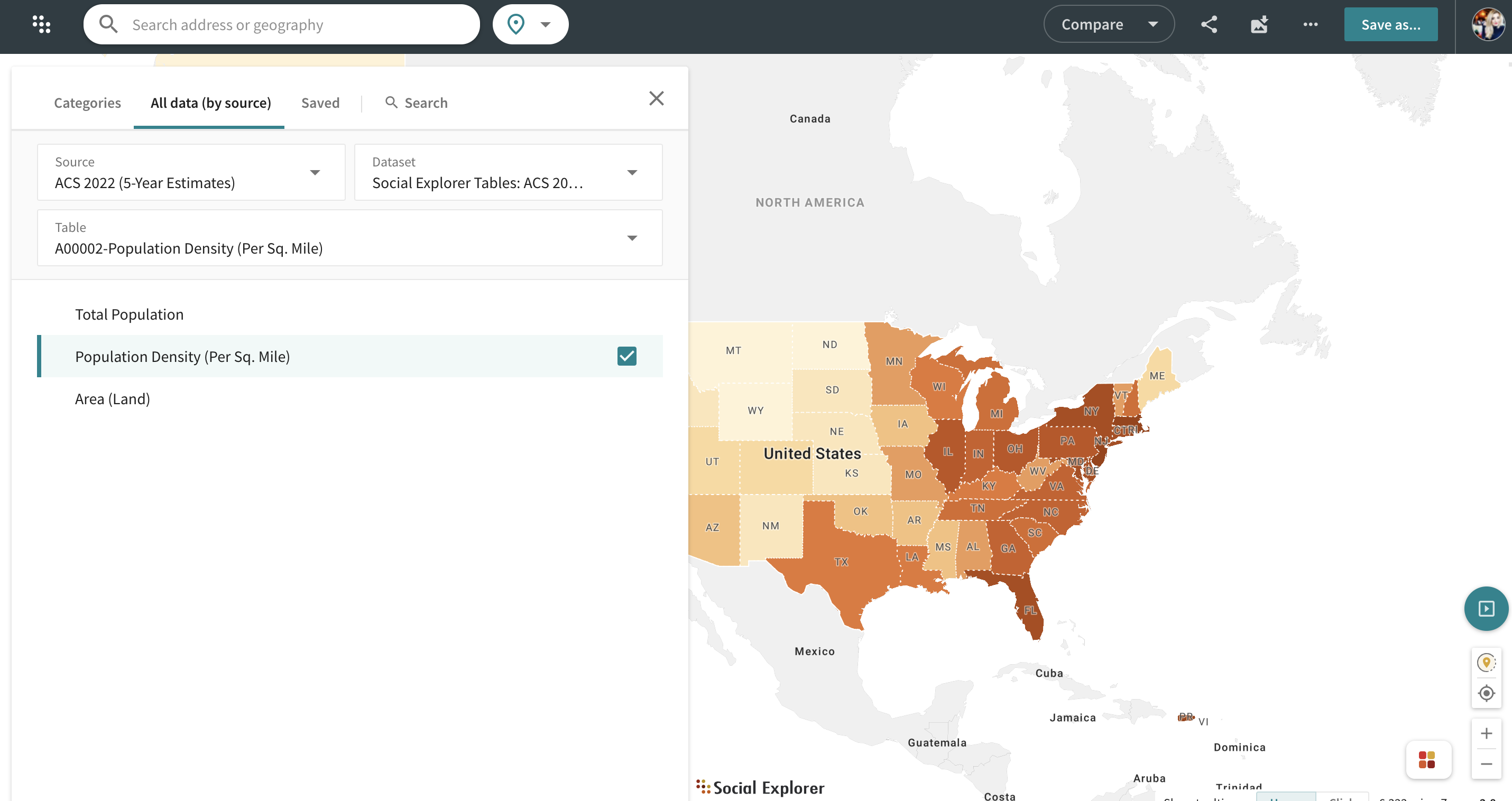Switch to the Saved tab
This screenshot has height=801, width=1512.
[320, 103]
